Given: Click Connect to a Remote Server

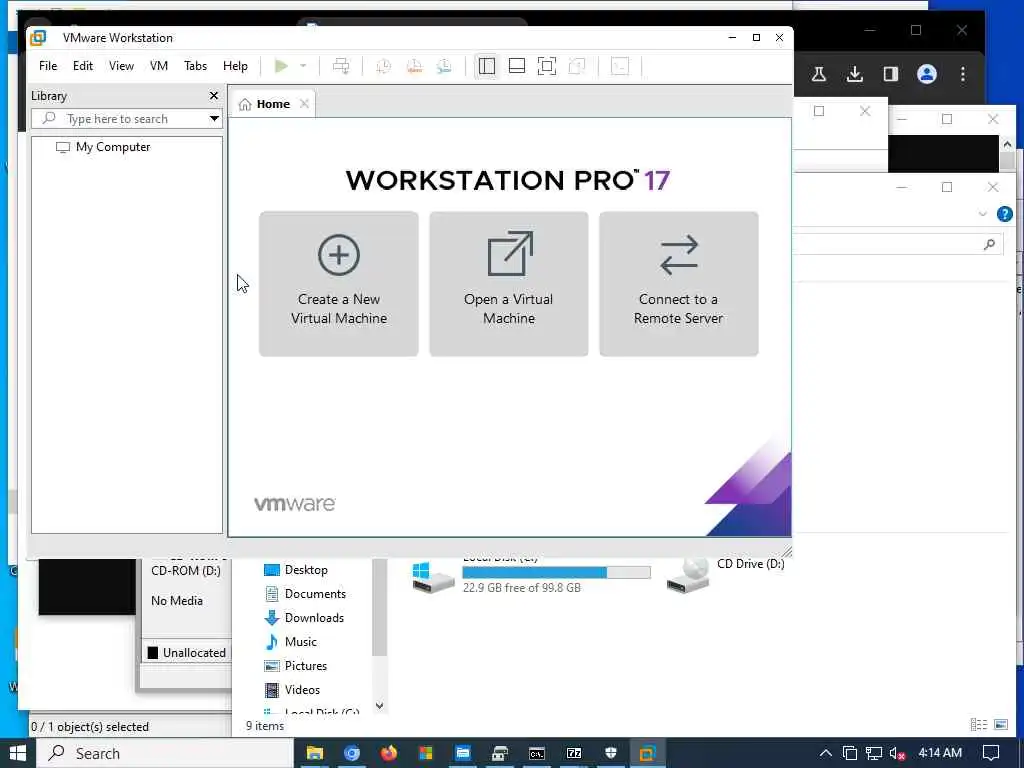Looking at the screenshot, I should coord(679,284).
